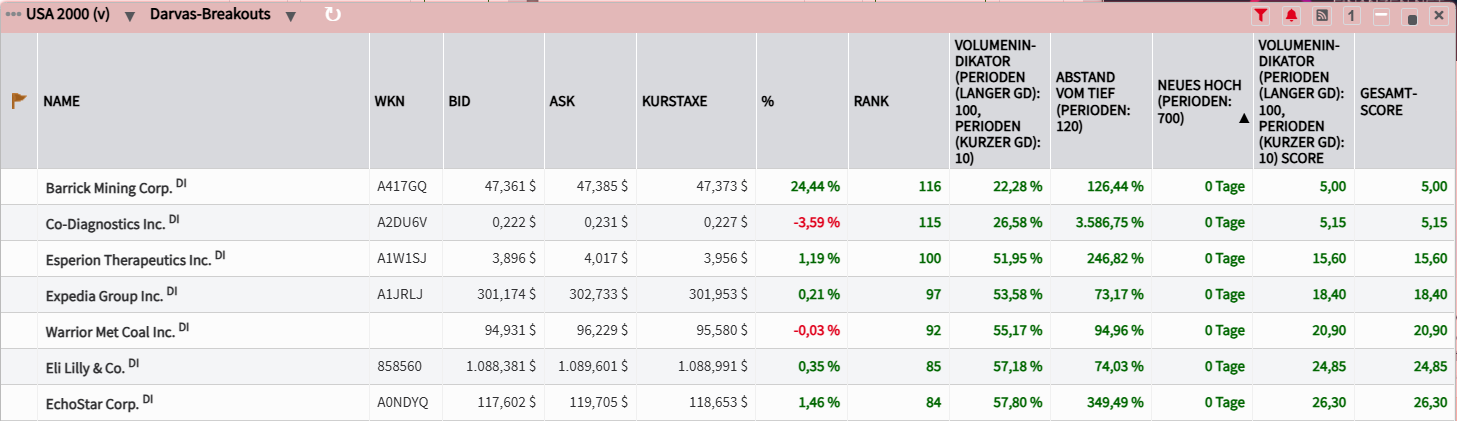Click flag cell for Expedia Group Inc.

tap(18, 295)
